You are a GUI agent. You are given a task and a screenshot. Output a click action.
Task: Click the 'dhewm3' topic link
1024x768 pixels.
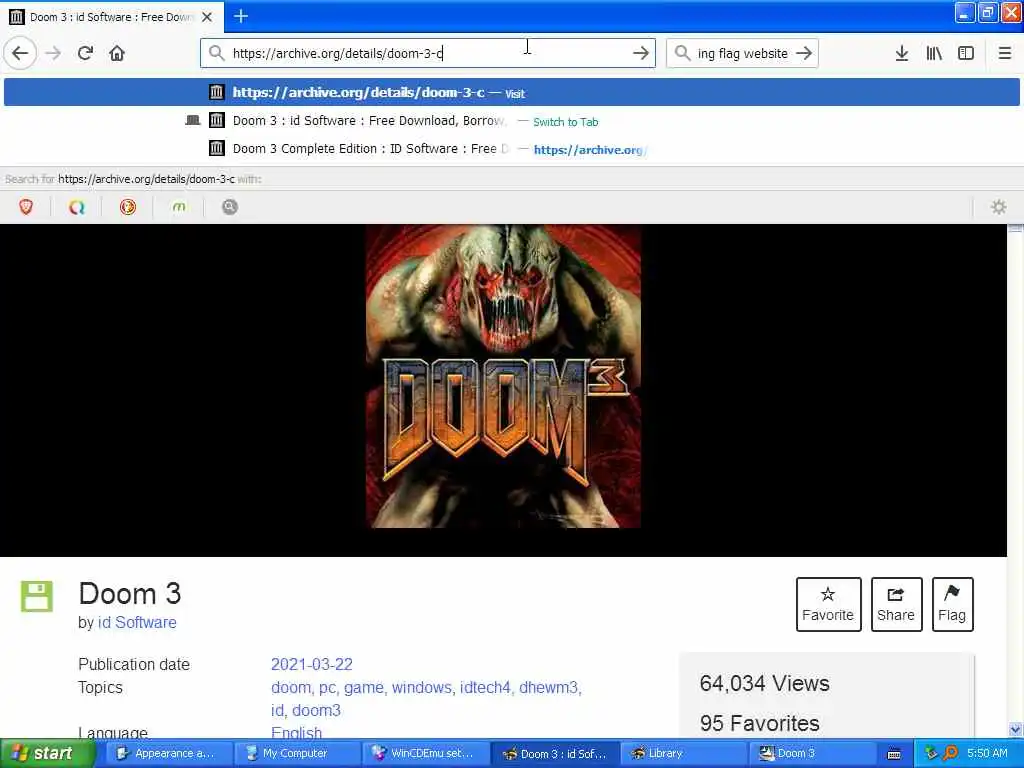549,687
